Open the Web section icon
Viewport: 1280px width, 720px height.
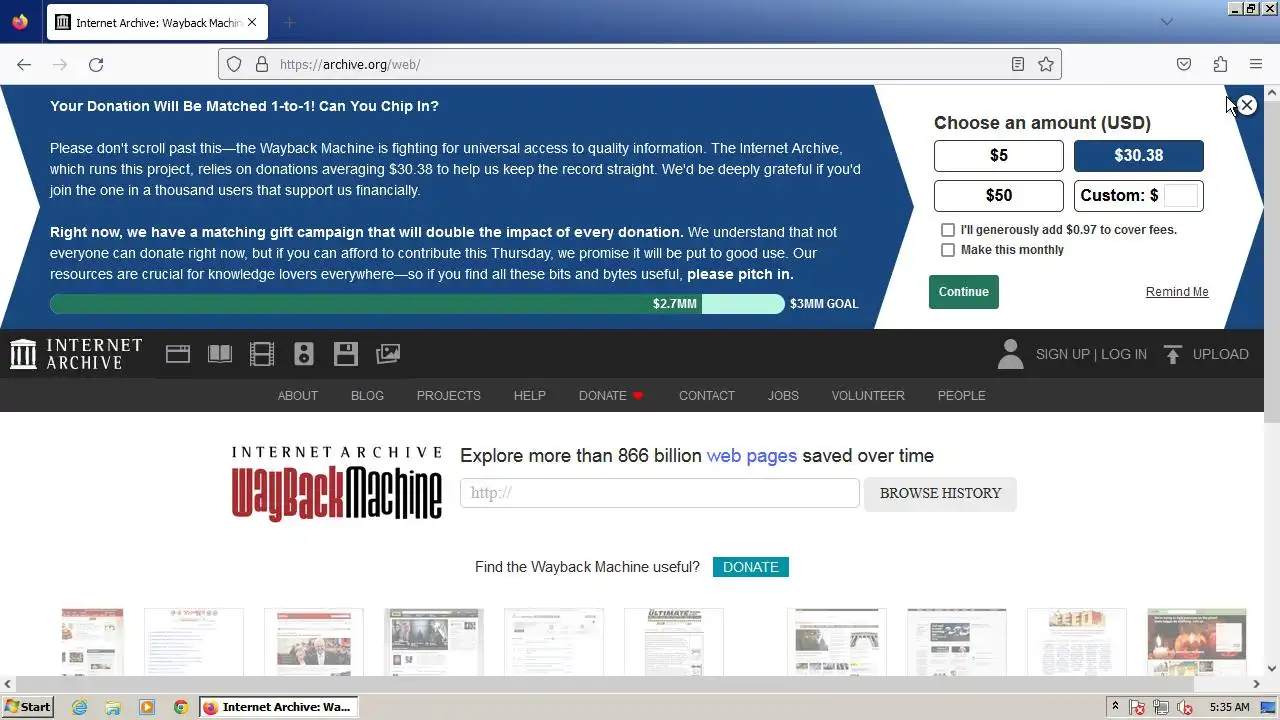pyautogui.click(x=178, y=354)
